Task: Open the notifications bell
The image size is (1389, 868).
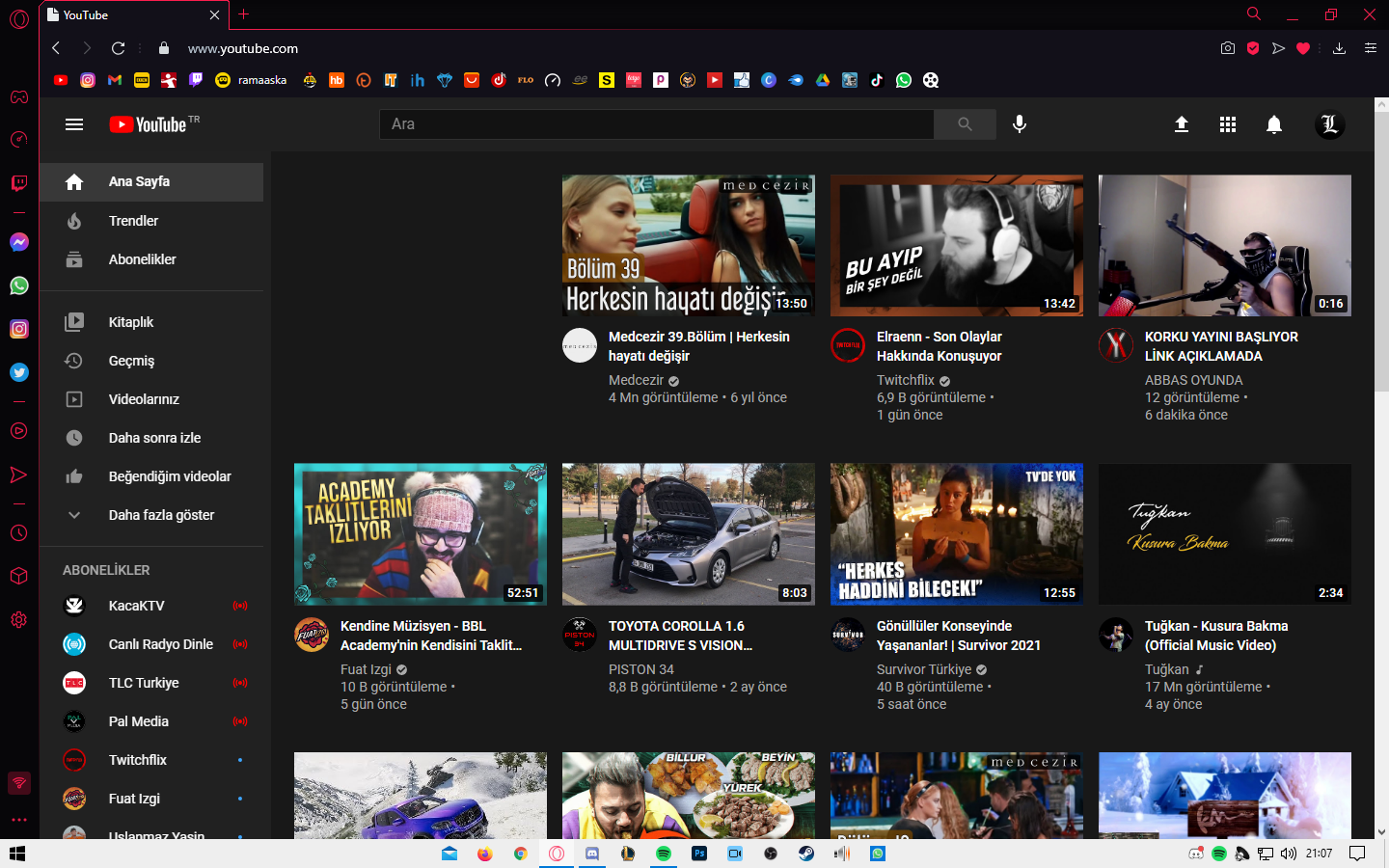Action: (x=1274, y=124)
